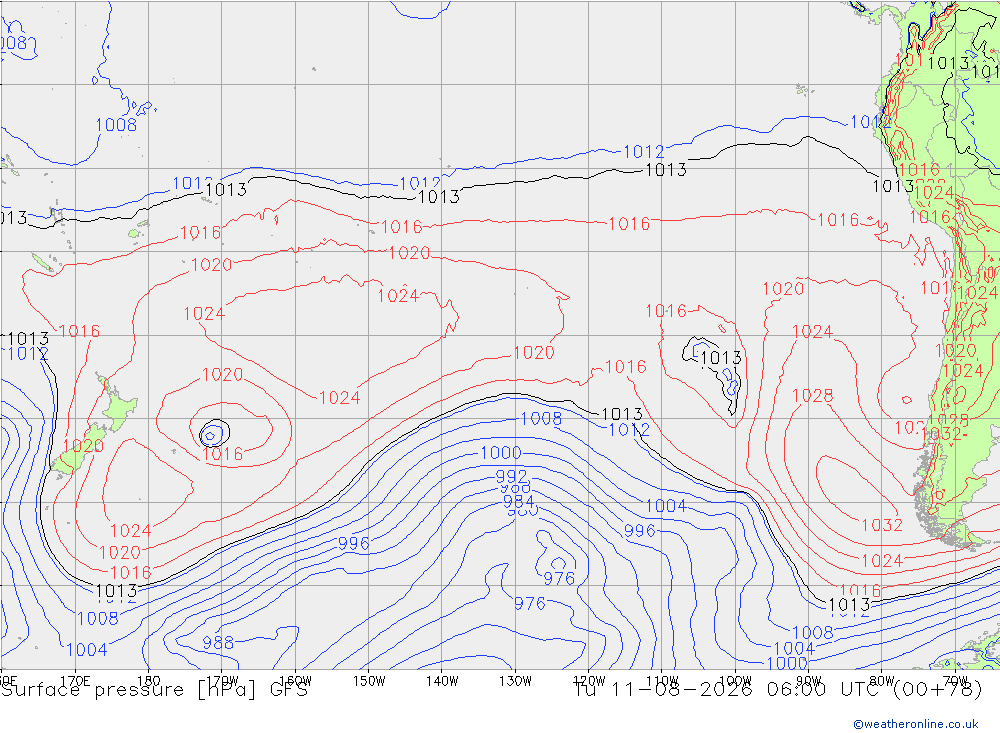The width and height of the screenshot is (1000, 733).
Task: Click the 'Surface pressure [hPa] GFS' title text
Action: click(154, 690)
